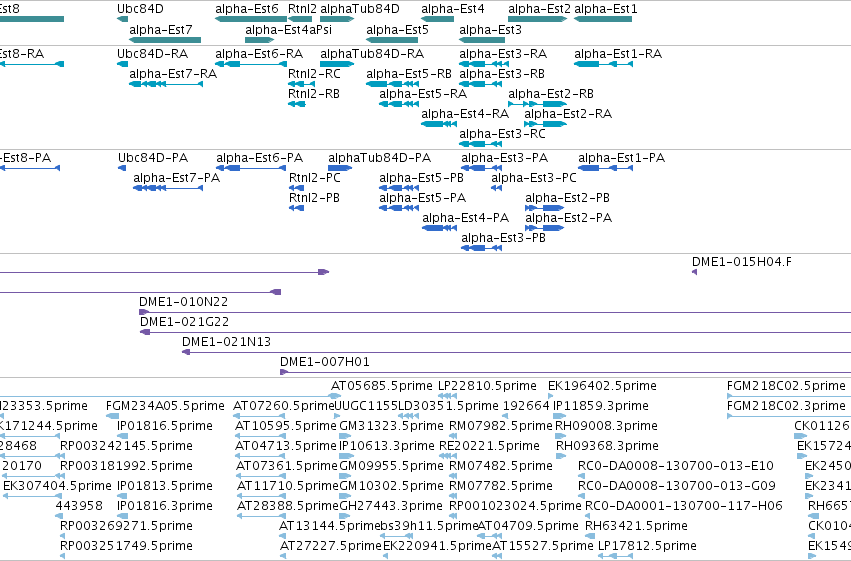Select the alpha-Est5 gene label

tap(397, 29)
